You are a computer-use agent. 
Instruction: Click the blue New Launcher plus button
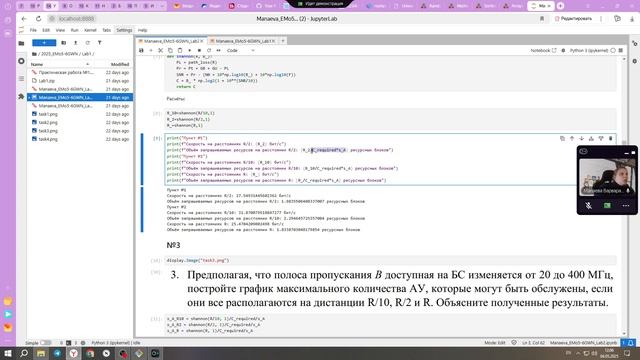[x=44, y=42]
